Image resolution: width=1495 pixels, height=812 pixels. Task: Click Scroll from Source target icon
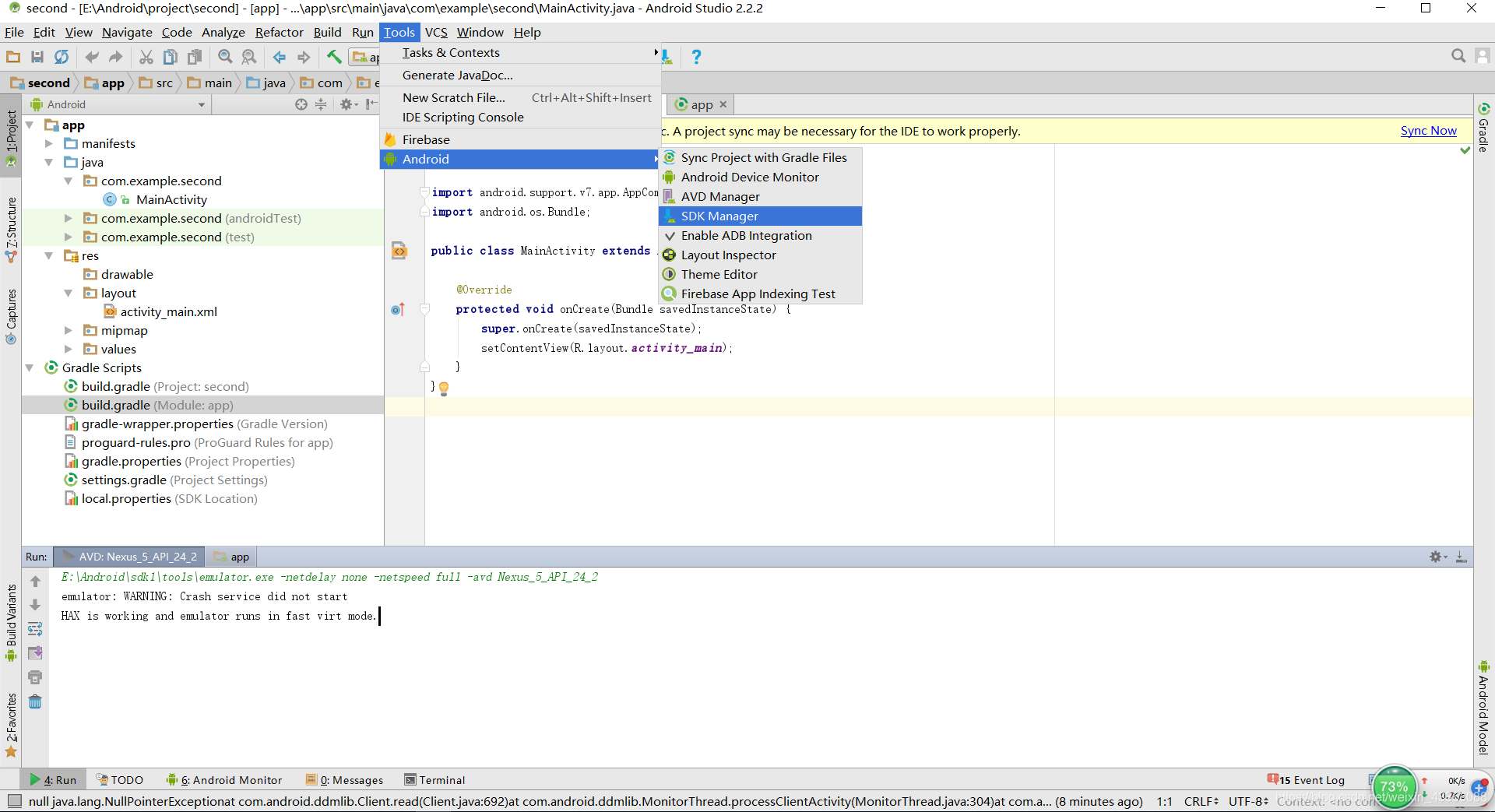point(301,104)
